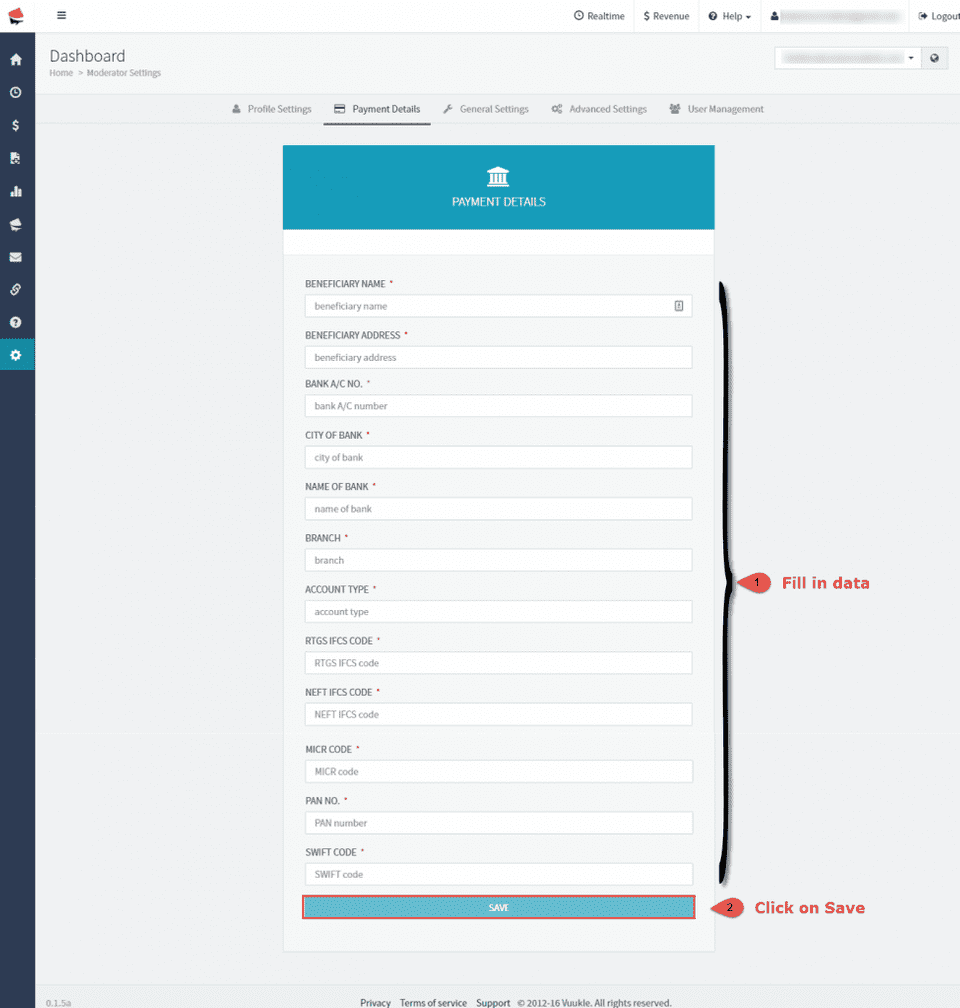Click the link icon in the sidebar
The width and height of the screenshot is (960, 1008).
click(17, 289)
